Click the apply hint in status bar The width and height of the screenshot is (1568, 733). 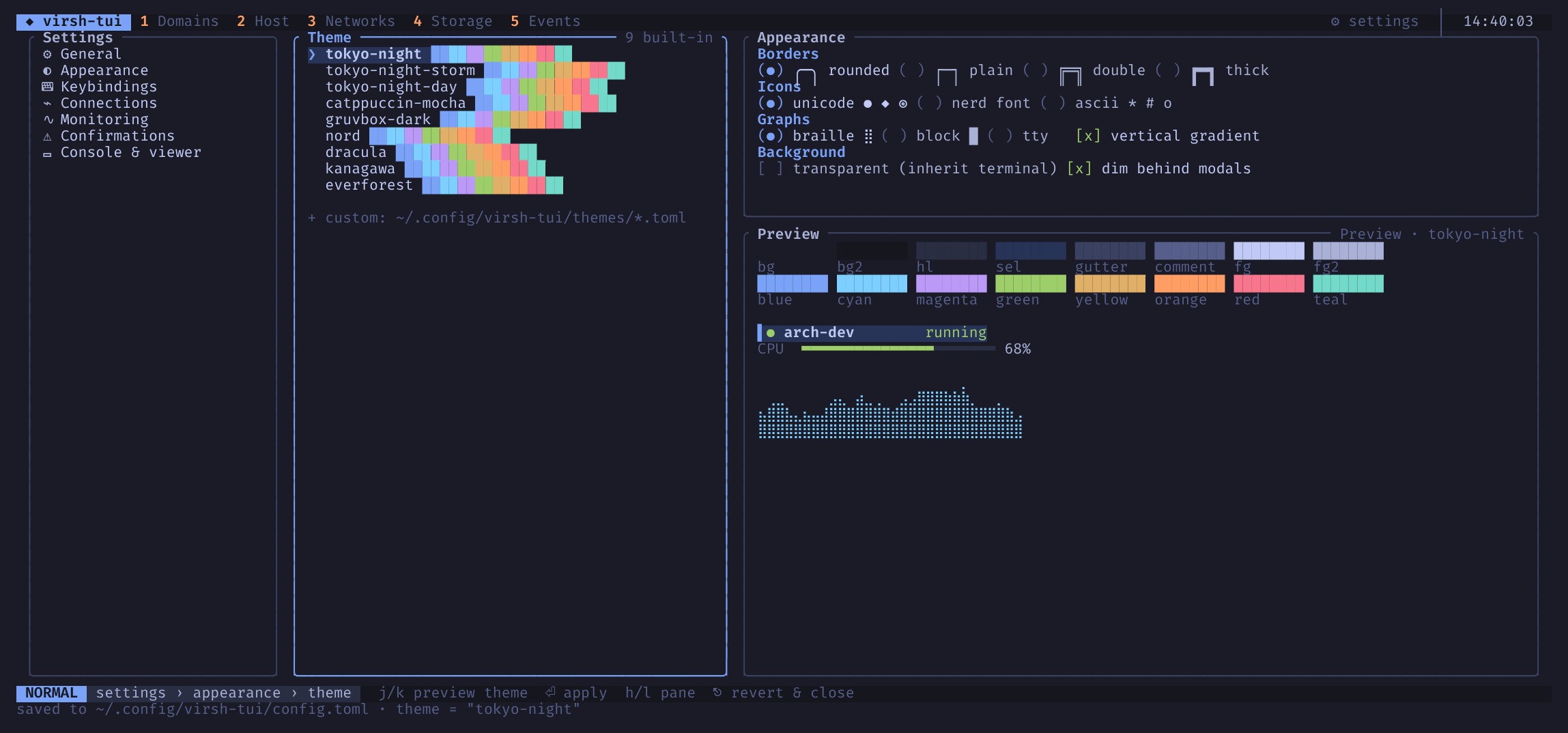pyautogui.click(x=576, y=693)
